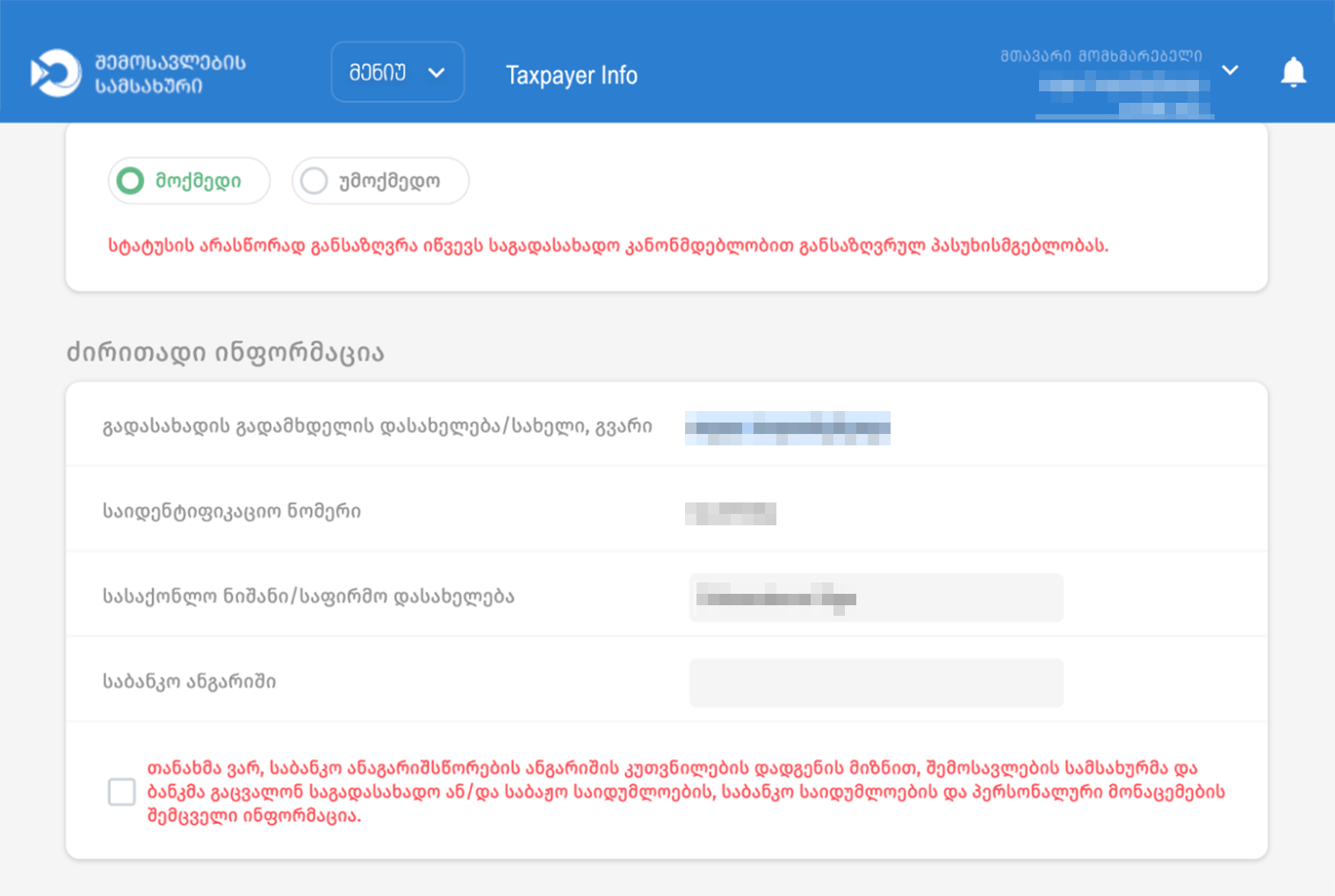
Task: Check the bank information consent checkbox
Action: pyautogui.click(x=122, y=791)
